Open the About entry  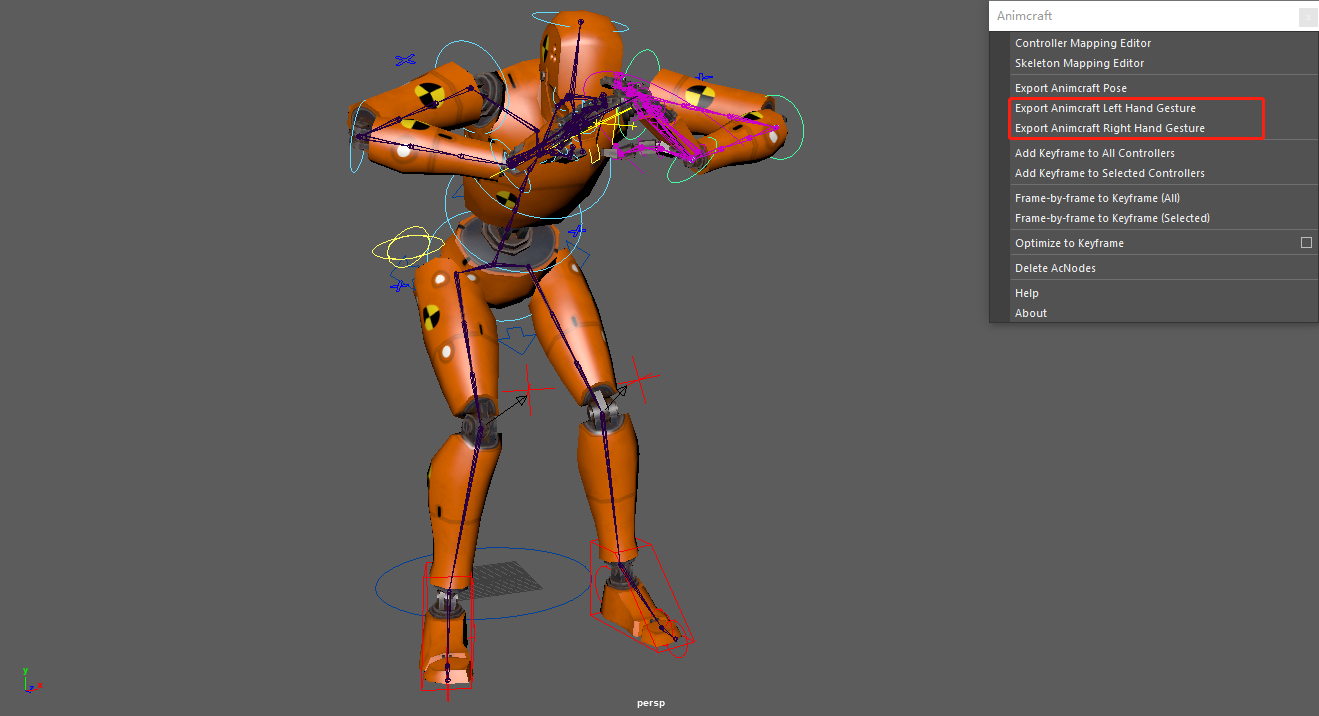click(1031, 313)
